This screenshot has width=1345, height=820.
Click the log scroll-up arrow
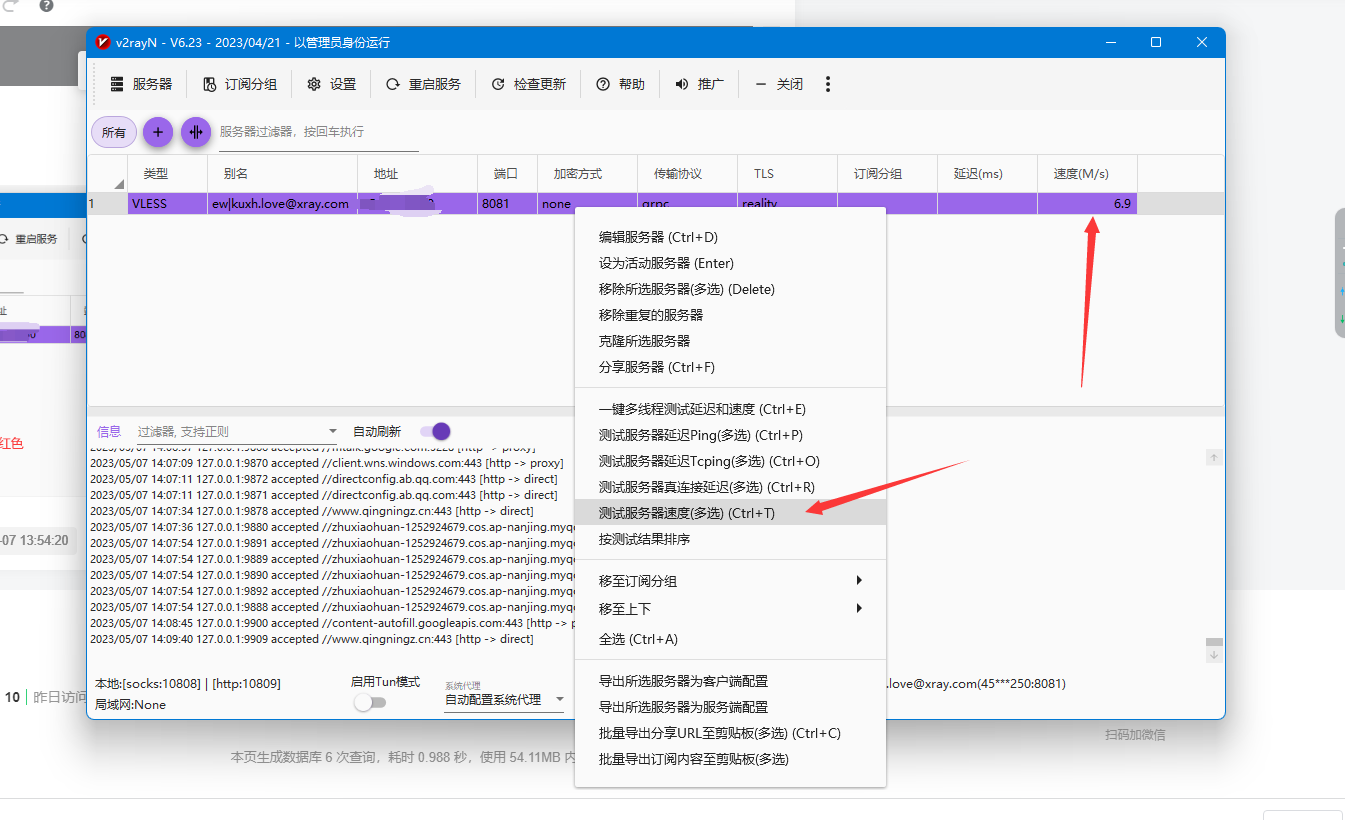(1214, 457)
